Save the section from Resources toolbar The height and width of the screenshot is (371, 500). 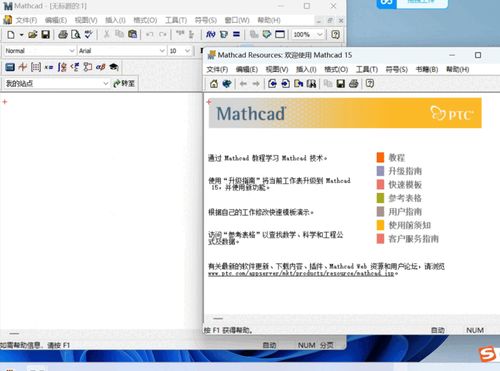tap(340, 84)
